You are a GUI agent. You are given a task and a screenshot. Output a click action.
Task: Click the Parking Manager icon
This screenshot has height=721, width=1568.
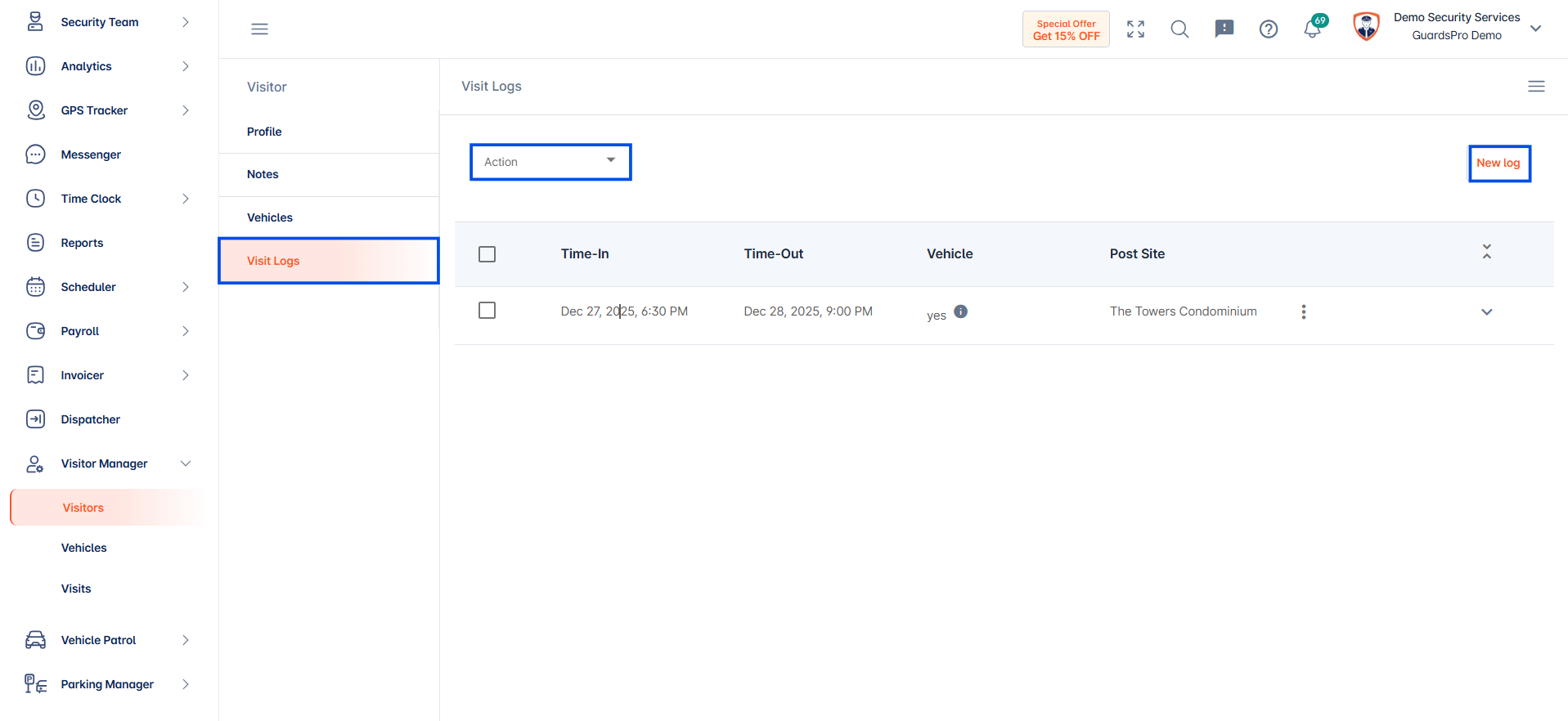coord(35,684)
